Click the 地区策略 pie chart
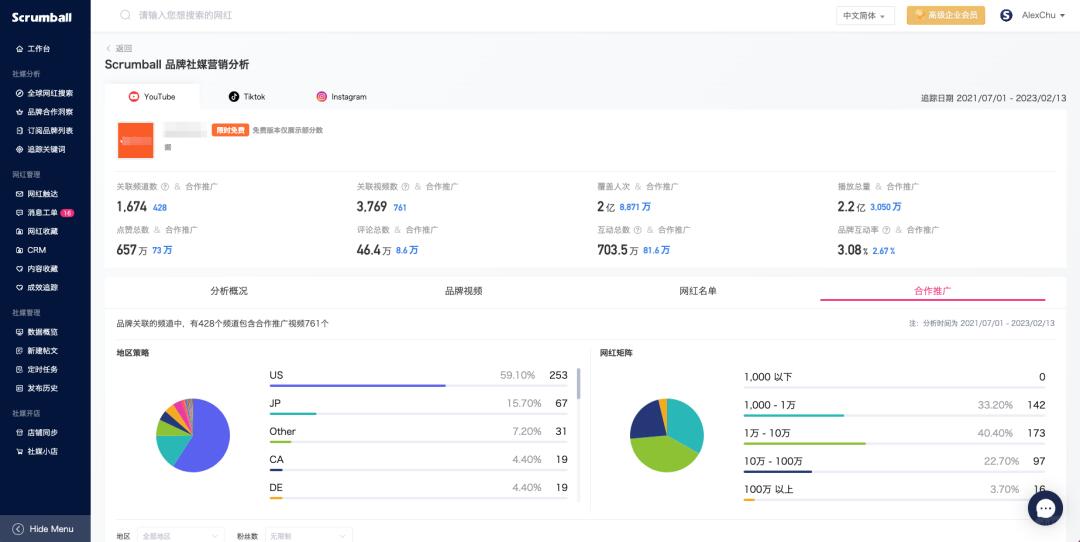This screenshot has height=542, width=1080. [193, 435]
